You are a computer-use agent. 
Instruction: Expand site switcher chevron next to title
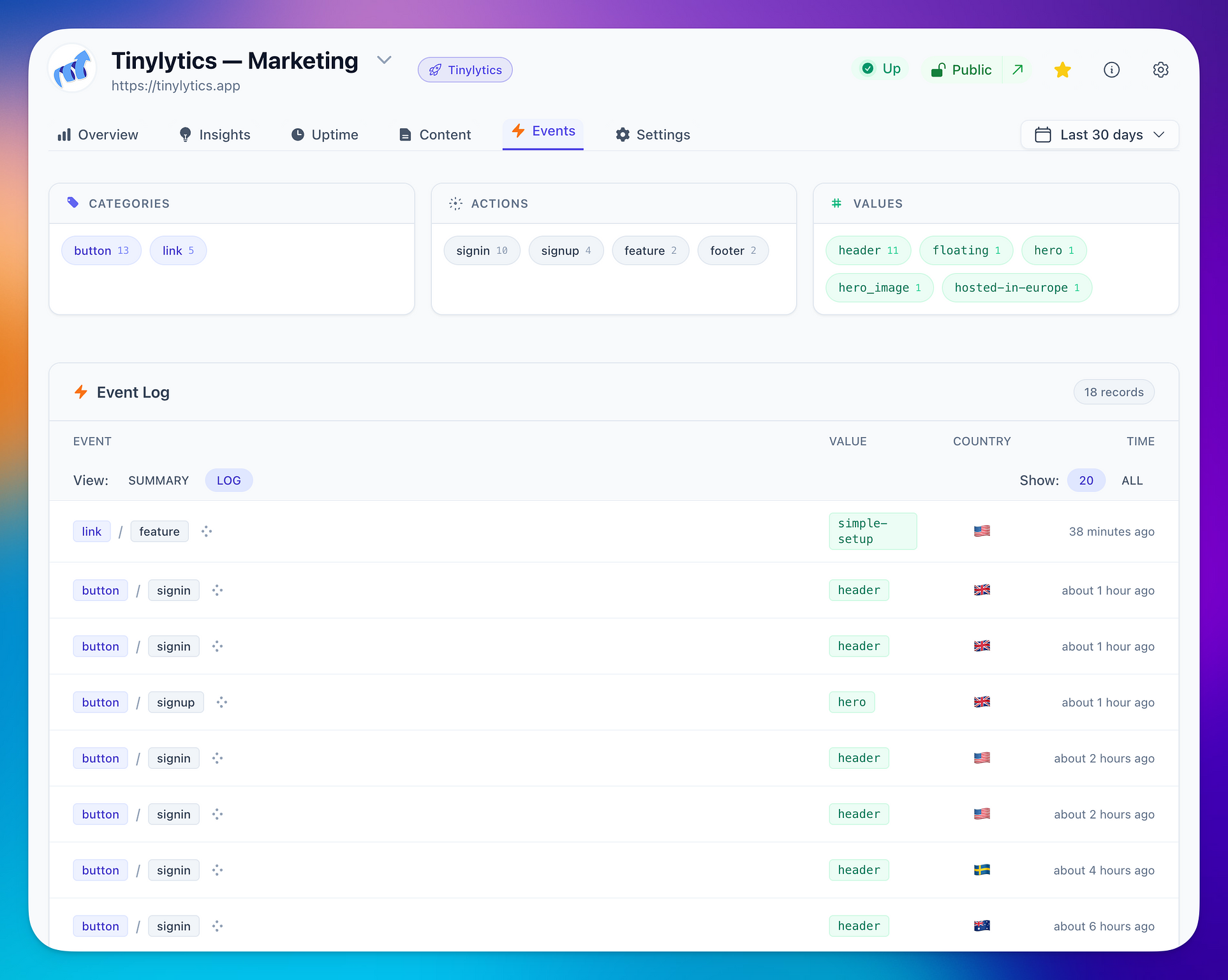[383, 60]
